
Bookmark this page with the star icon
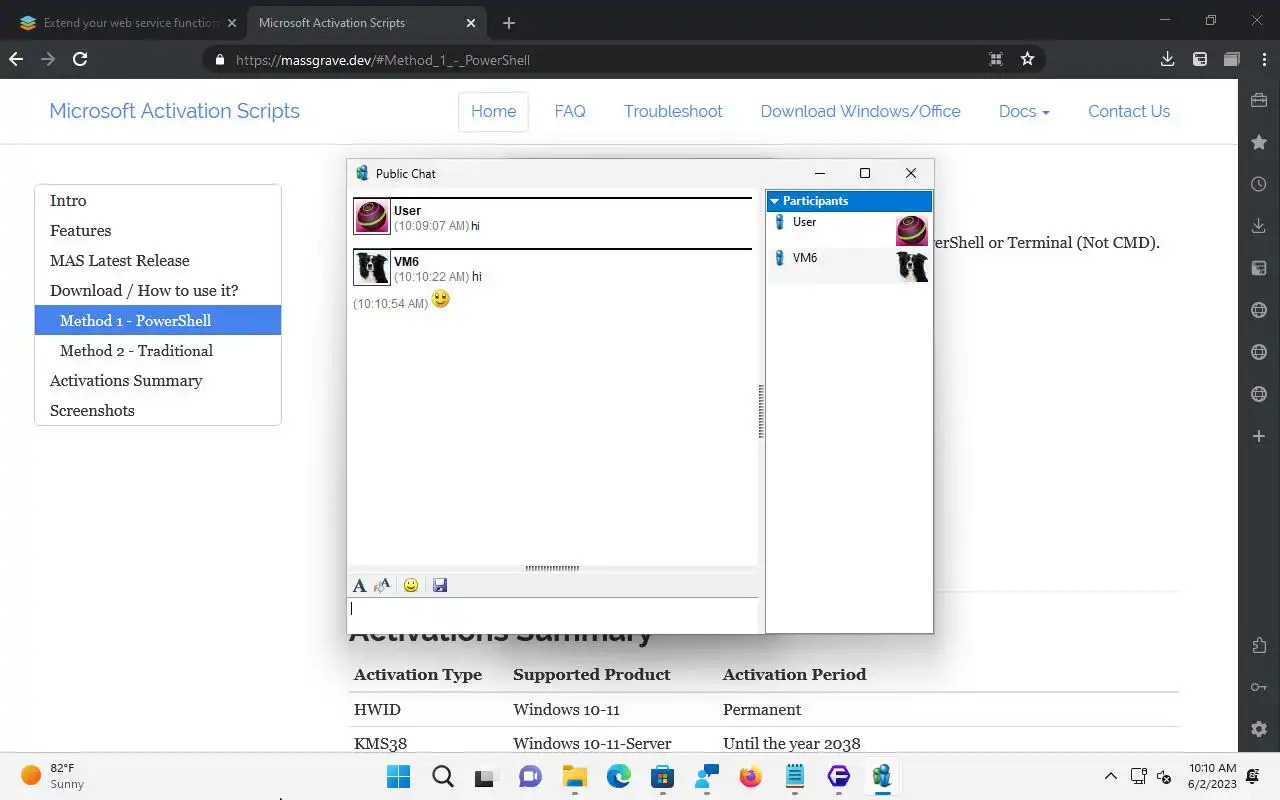(x=1027, y=59)
